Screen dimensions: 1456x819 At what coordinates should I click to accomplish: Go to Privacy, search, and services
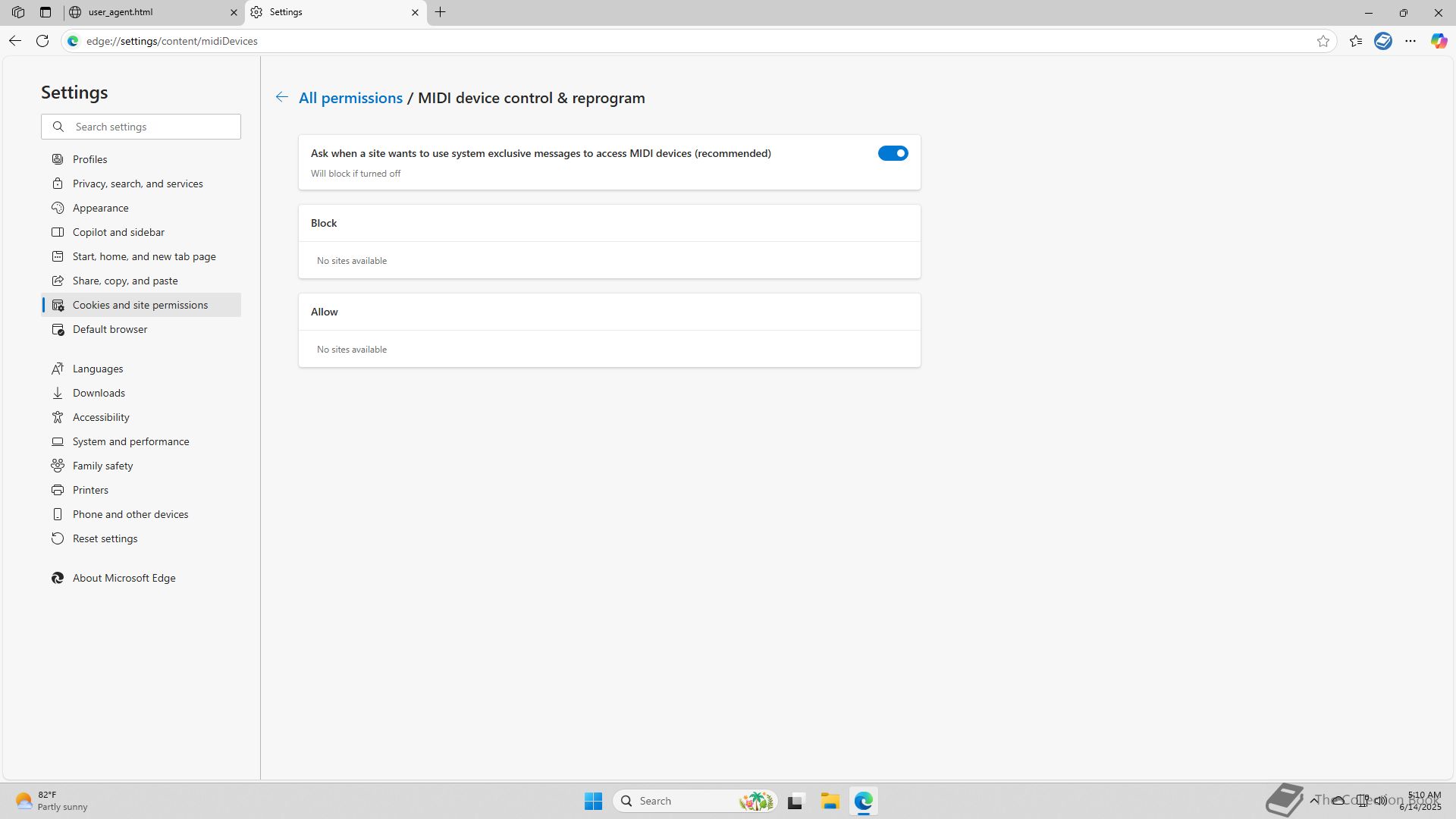coord(137,184)
